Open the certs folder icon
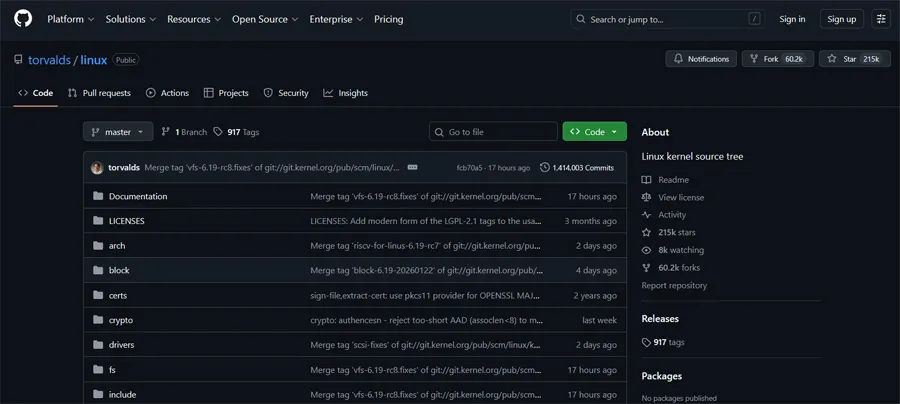900x404 pixels. pos(98,296)
